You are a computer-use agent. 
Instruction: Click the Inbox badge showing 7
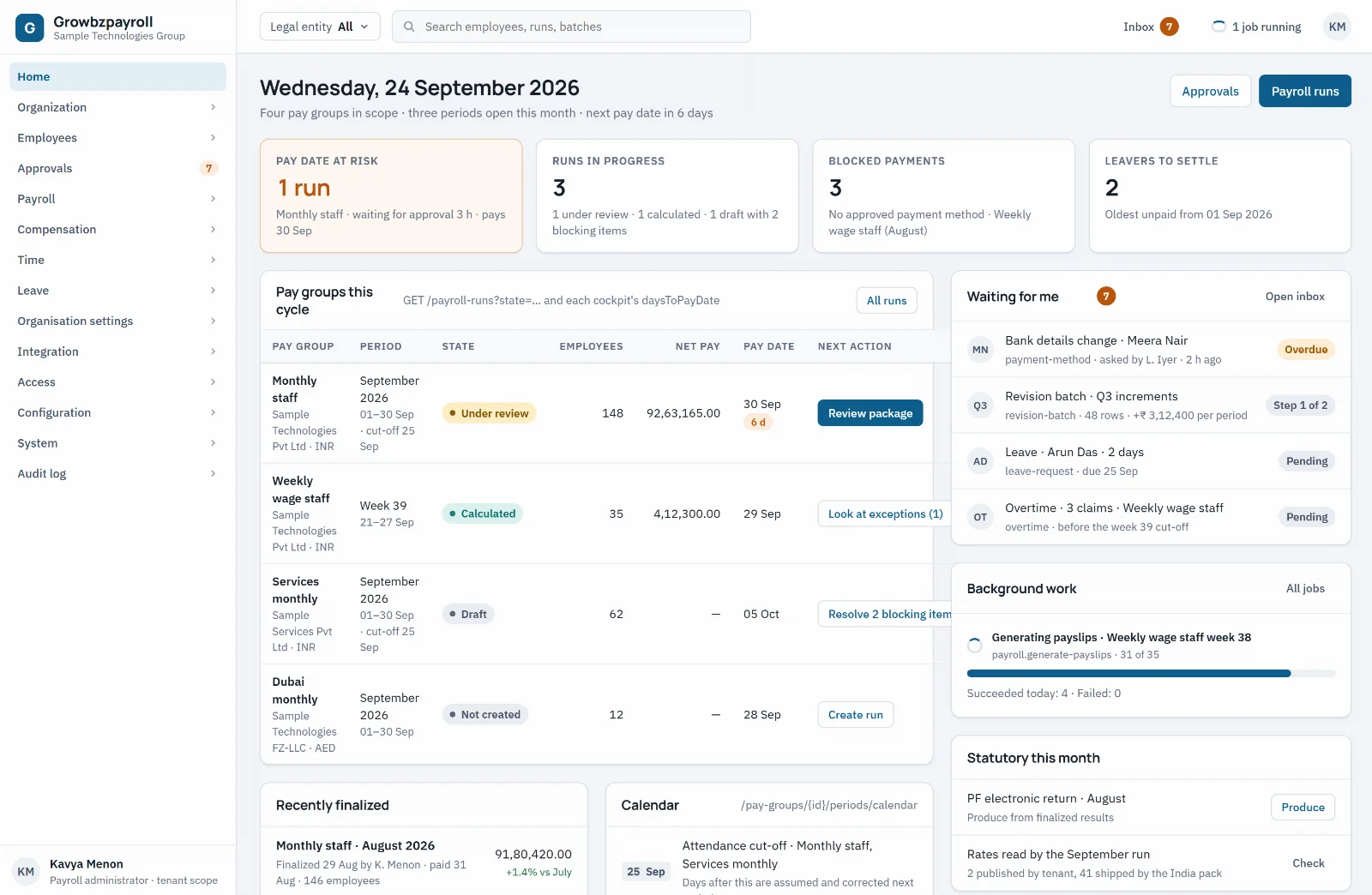click(x=1169, y=27)
